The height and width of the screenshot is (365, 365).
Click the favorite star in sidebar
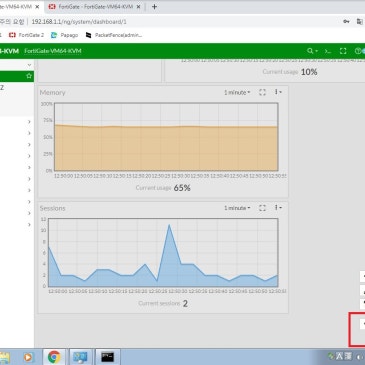tap(29, 76)
